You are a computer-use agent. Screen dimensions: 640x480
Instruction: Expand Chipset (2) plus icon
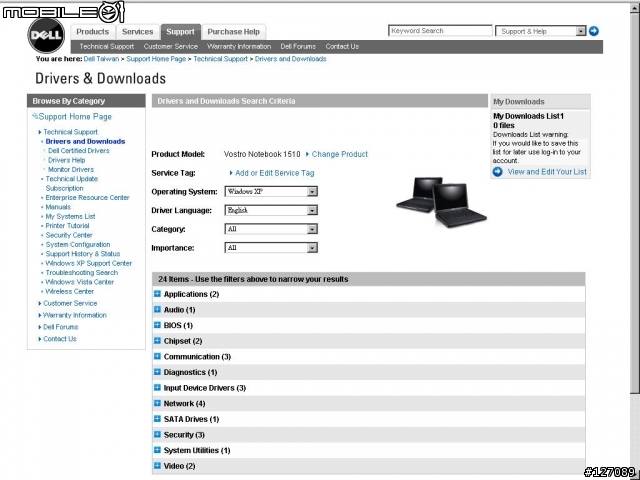click(157, 340)
